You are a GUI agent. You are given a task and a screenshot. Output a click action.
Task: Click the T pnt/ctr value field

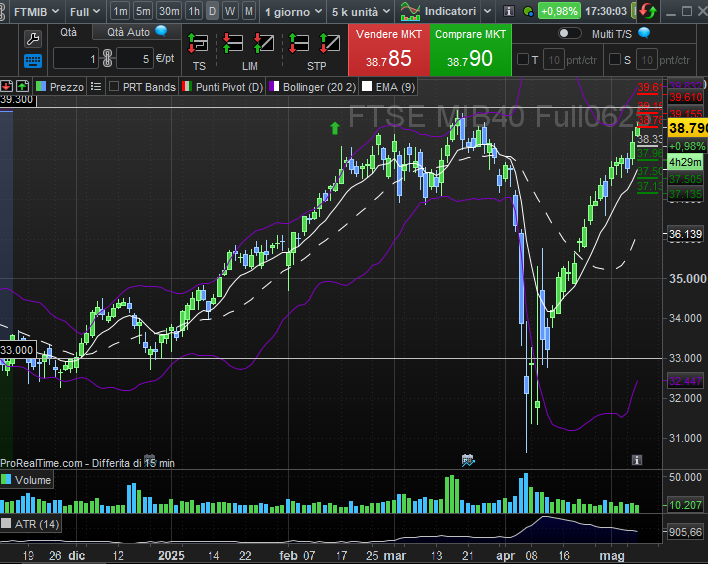click(x=554, y=60)
